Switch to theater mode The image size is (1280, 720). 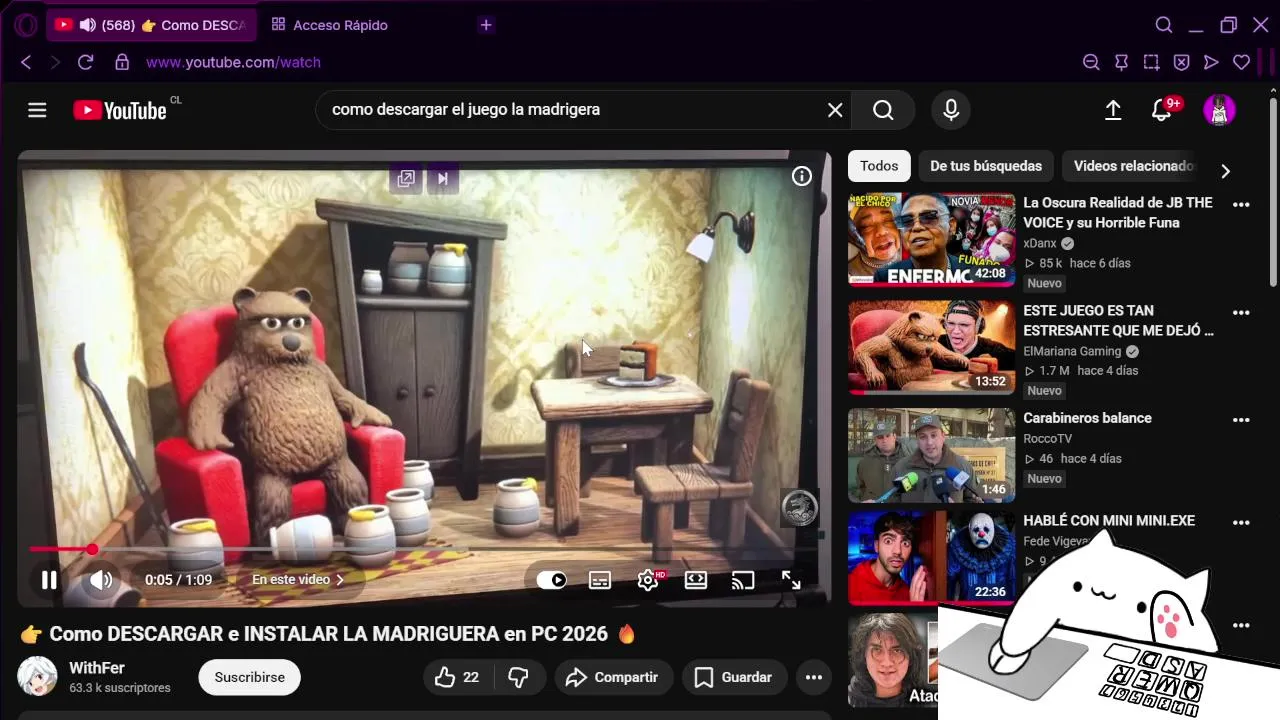pyautogui.click(x=696, y=580)
